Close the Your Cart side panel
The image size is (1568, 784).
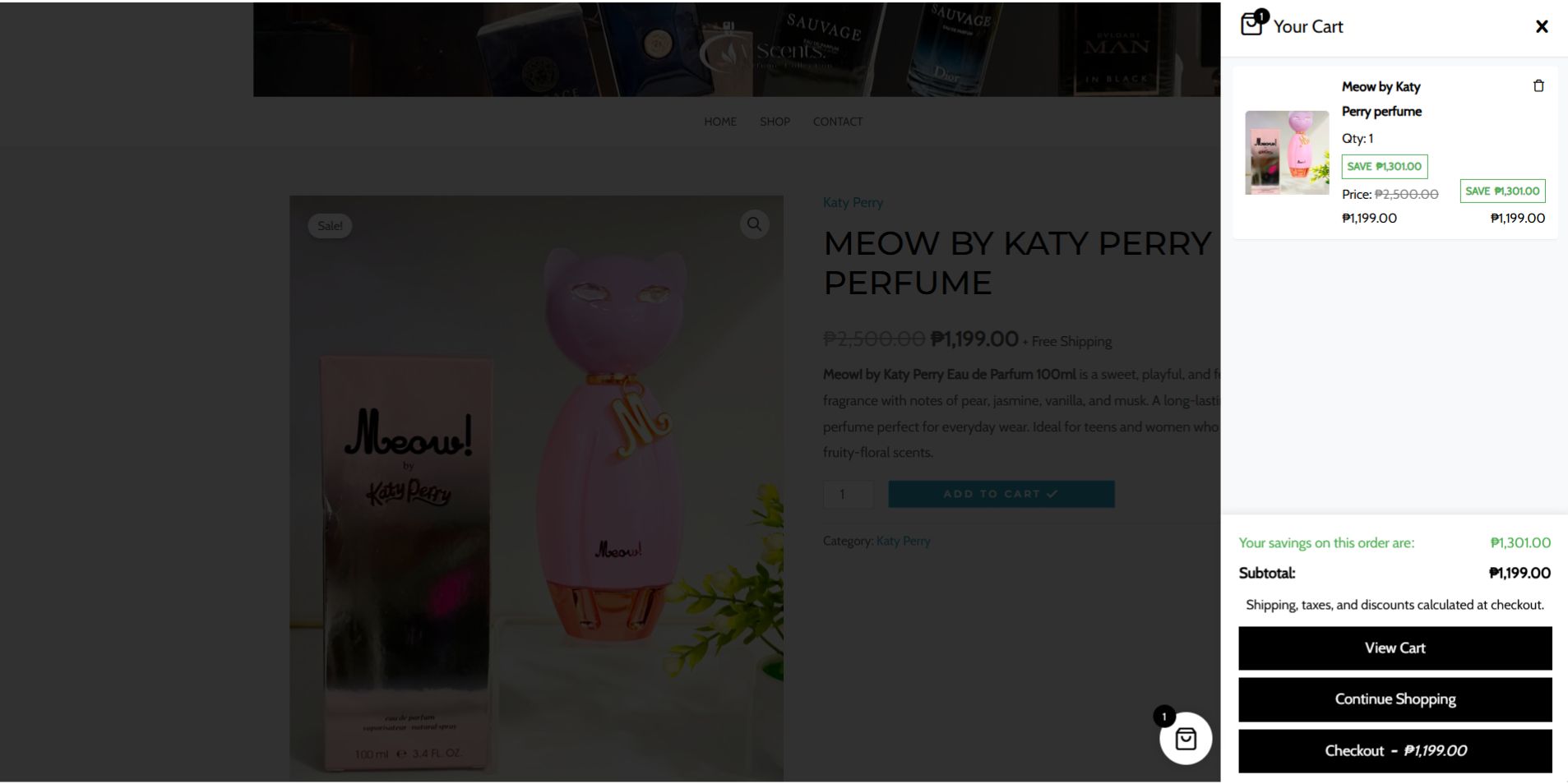pyautogui.click(x=1542, y=27)
